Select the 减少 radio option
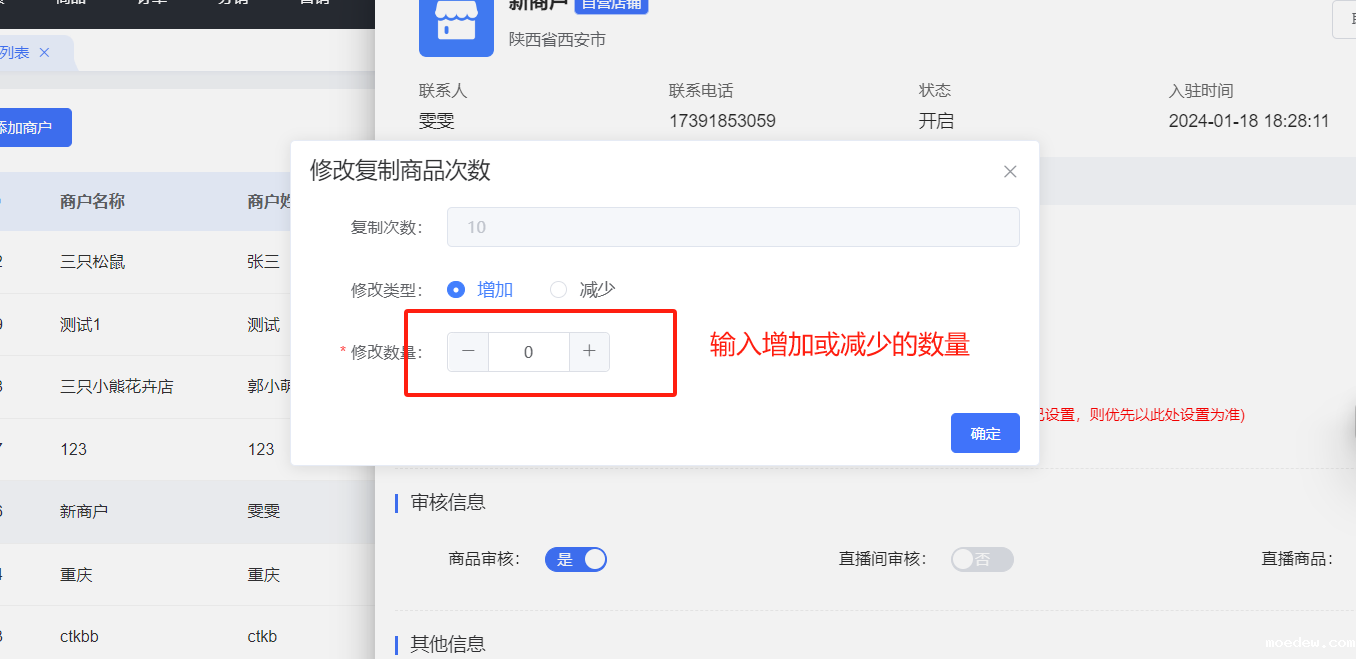 pyautogui.click(x=559, y=290)
